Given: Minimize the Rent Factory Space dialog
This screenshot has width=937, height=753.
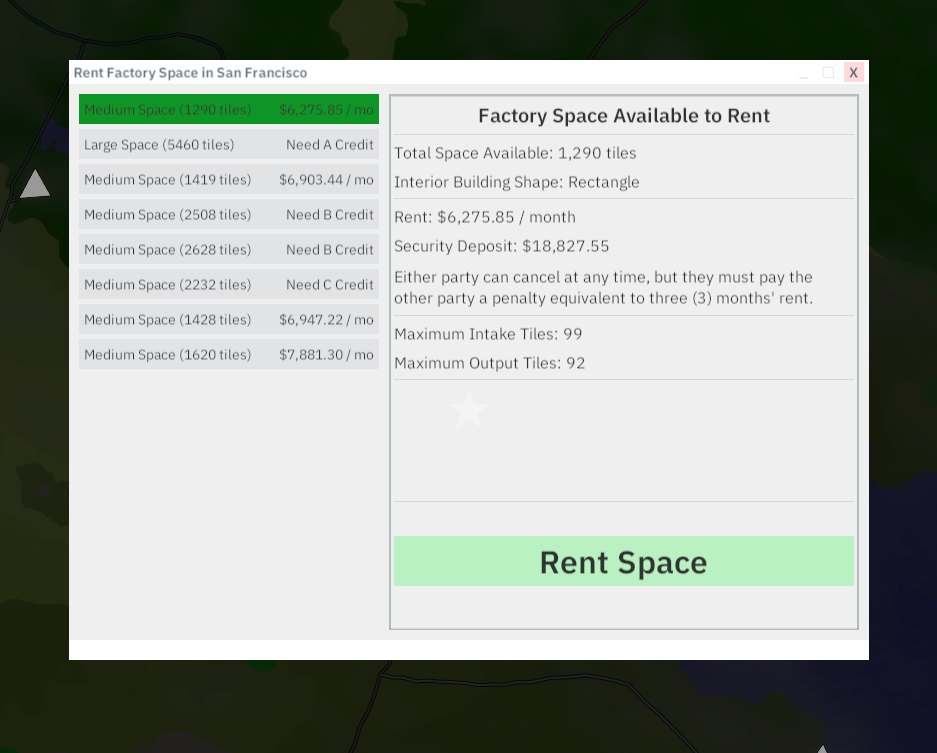Looking at the screenshot, I should (x=803, y=73).
